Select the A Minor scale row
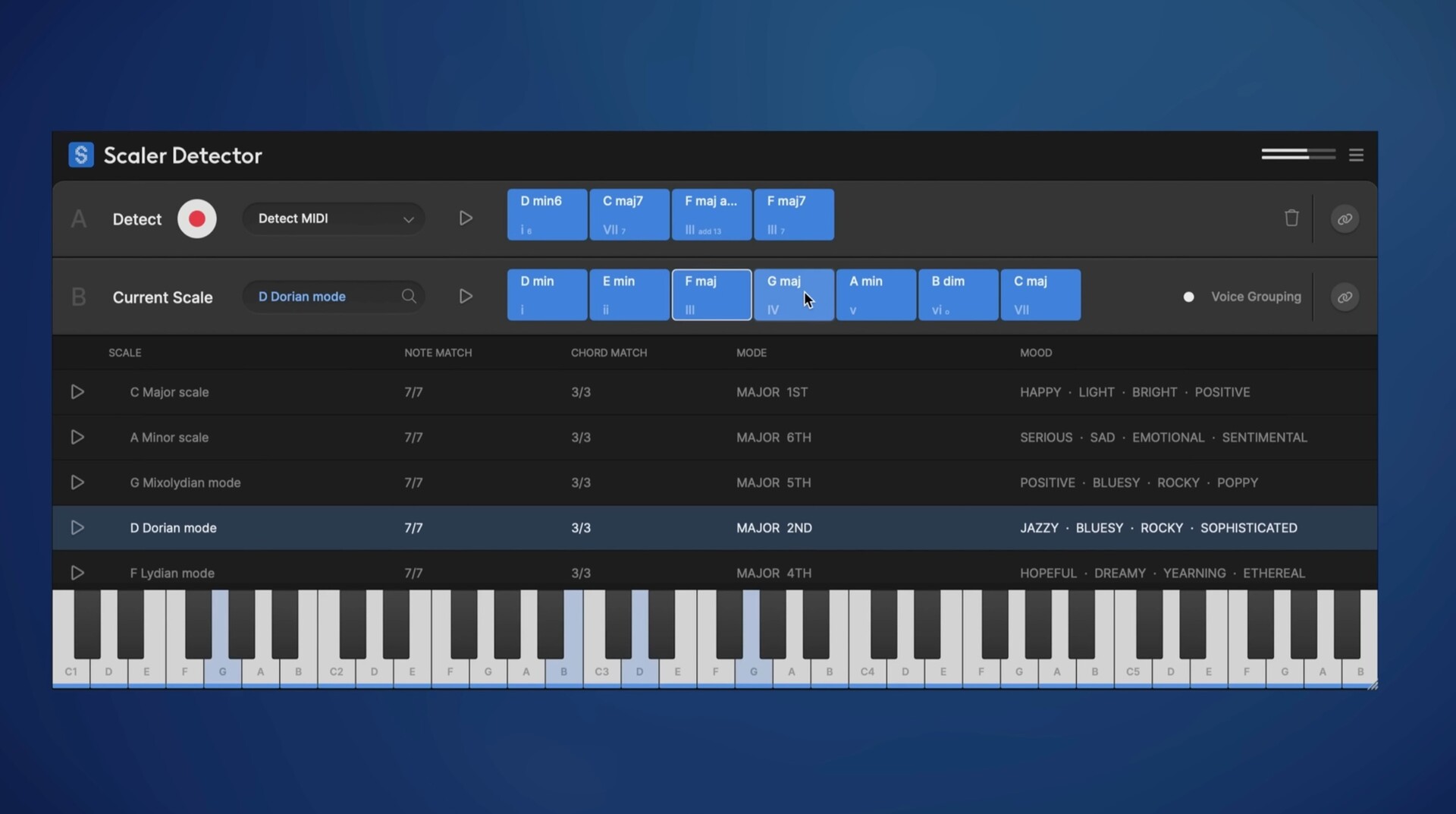This screenshot has width=1456, height=814. [x=169, y=438]
